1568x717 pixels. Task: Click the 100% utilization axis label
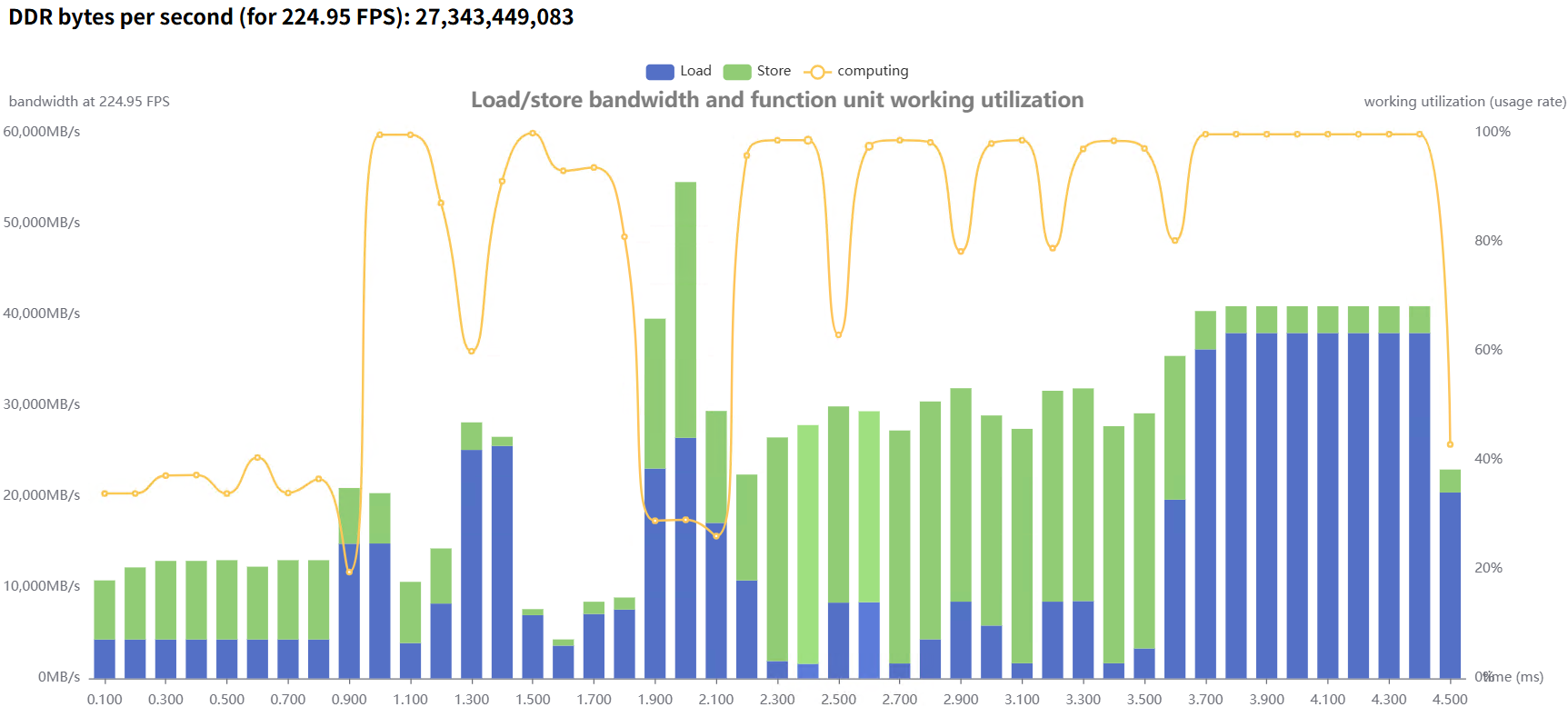pos(1492,132)
